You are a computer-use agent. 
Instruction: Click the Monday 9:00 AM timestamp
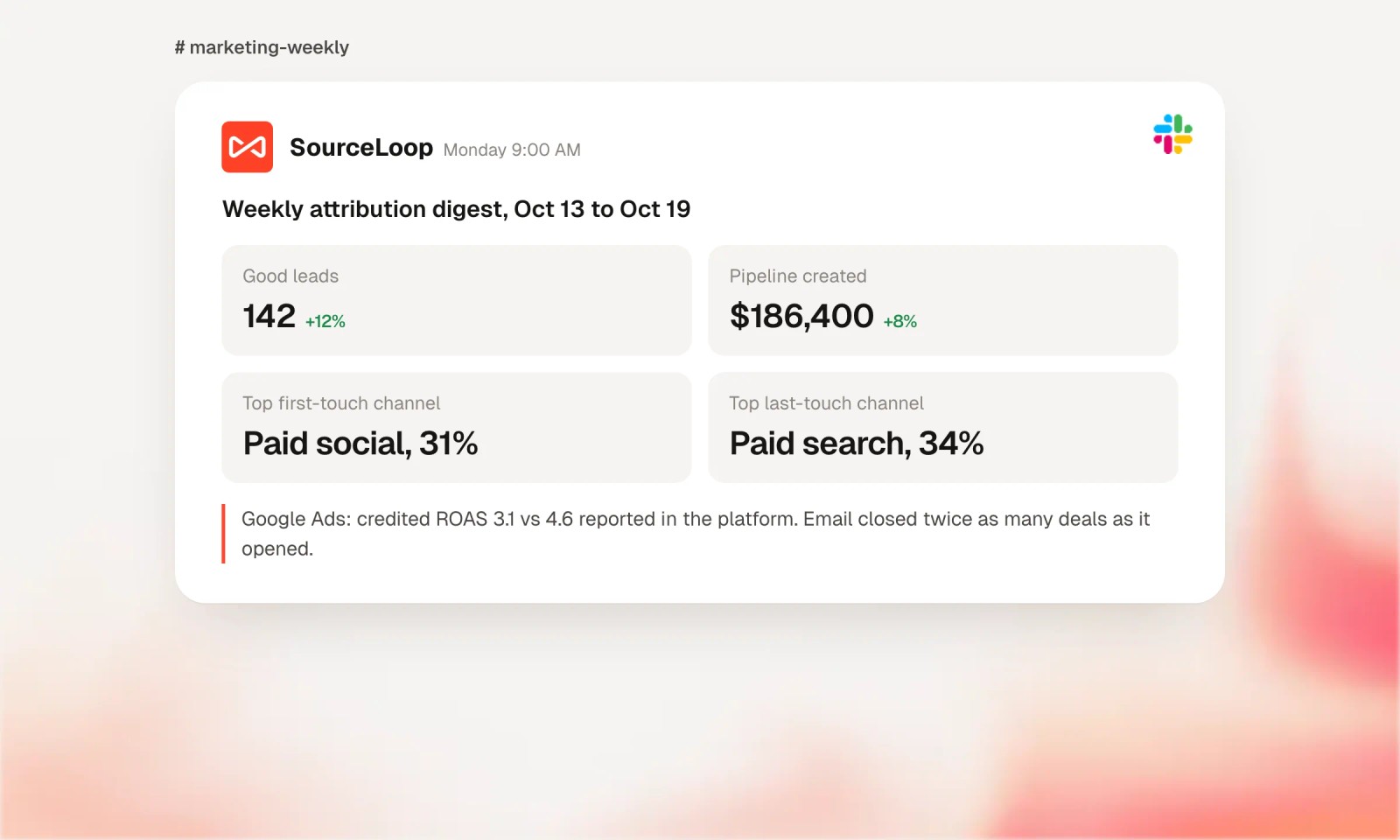click(x=512, y=150)
